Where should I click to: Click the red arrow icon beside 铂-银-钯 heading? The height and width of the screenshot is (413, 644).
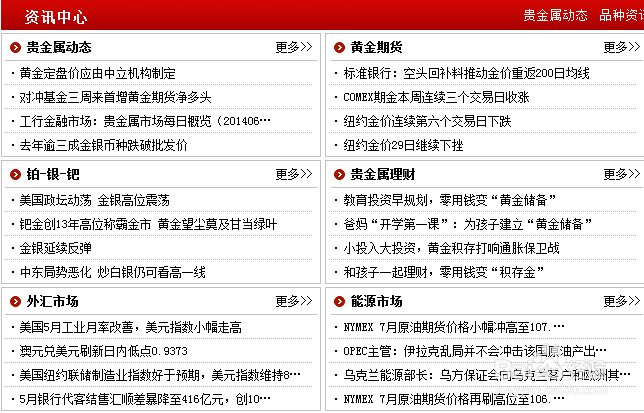tap(15, 174)
